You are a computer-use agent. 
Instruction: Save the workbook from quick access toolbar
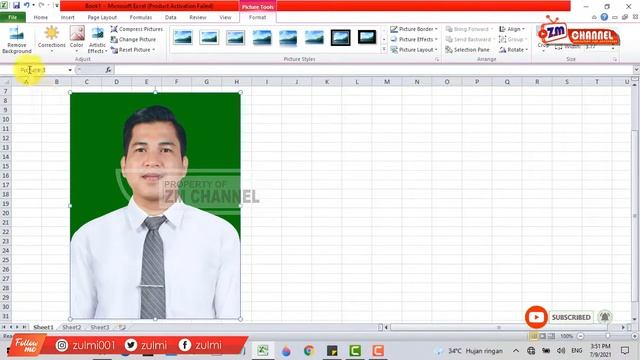[x=16, y=5]
